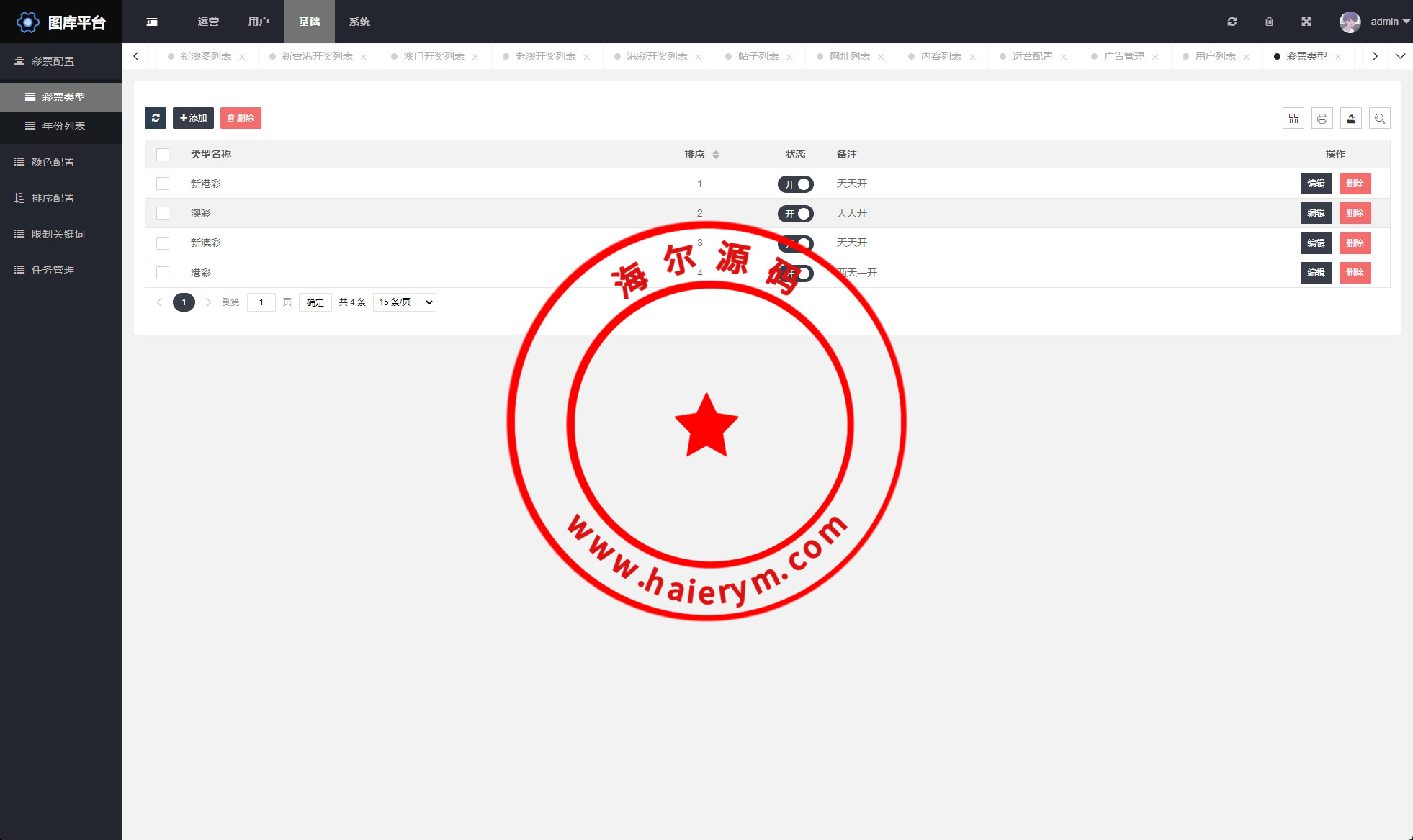Switch to the 运营 top menu
The height and width of the screenshot is (840, 1413).
point(208,22)
